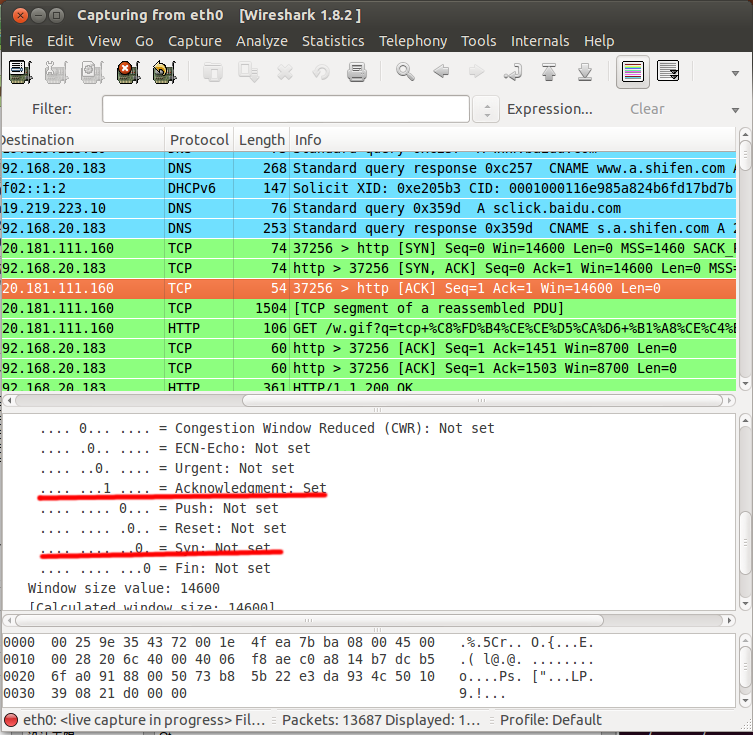Select the orange highlighted TCP ACK packet row
753x735 pixels.
(368, 288)
